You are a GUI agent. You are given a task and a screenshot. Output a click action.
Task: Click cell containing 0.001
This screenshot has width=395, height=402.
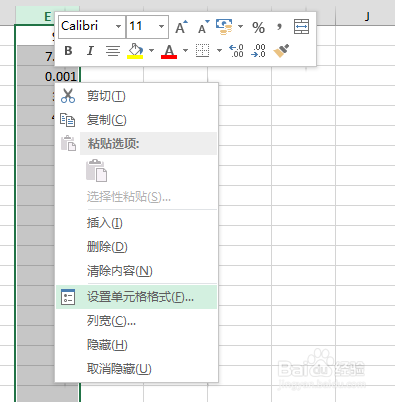tap(48, 77)
